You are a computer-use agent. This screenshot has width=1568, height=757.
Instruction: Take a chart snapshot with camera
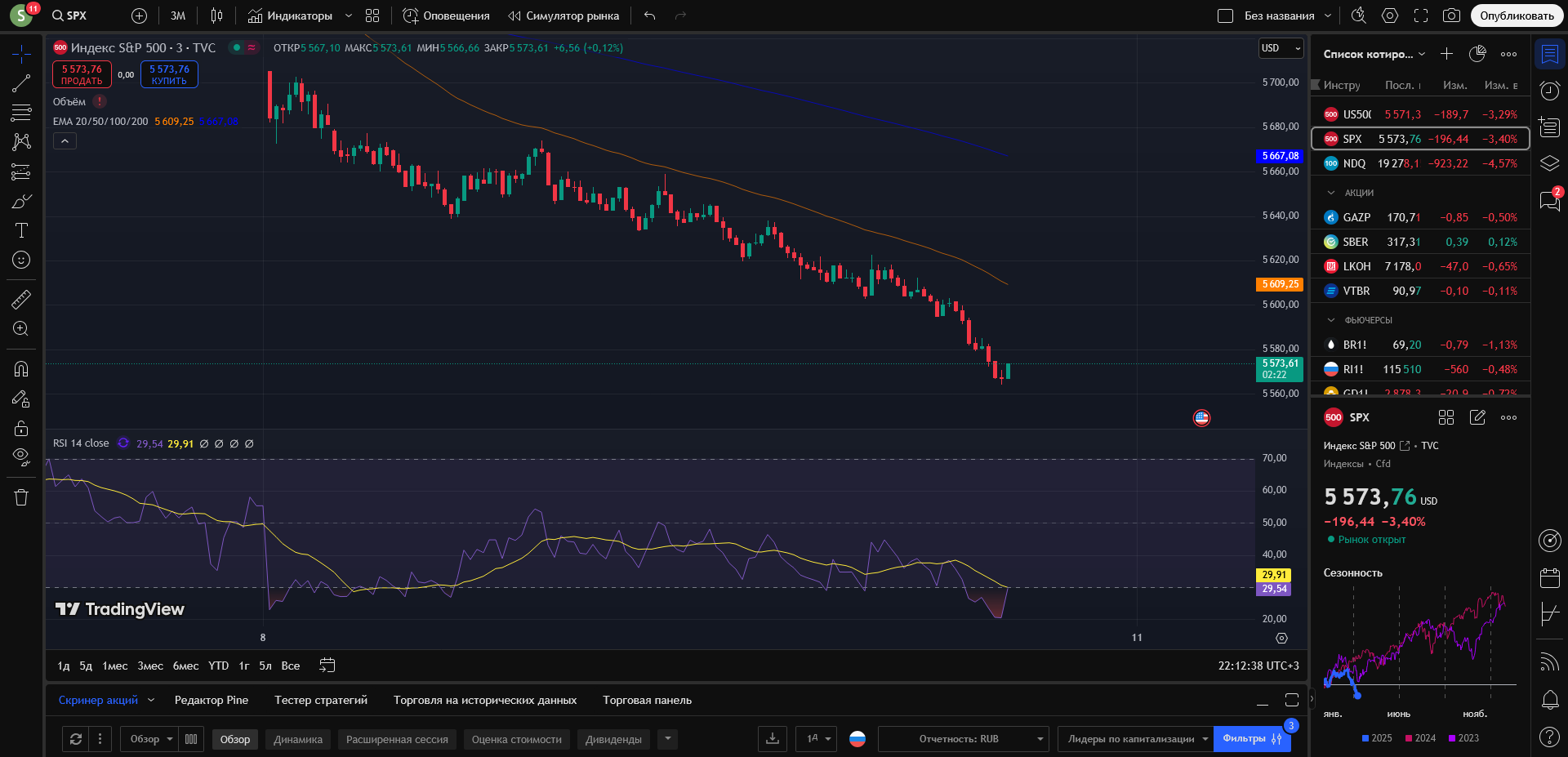(1451, 16)
